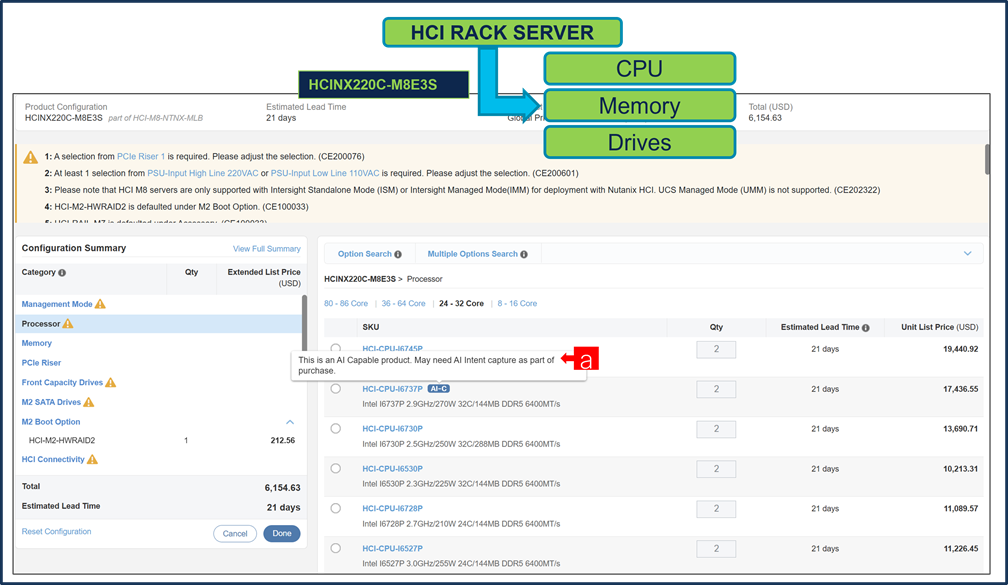Screen dimensions: 1008x585
Task: Open the HCI-CPU-I6728P SKU link
Action: point(392,508)
